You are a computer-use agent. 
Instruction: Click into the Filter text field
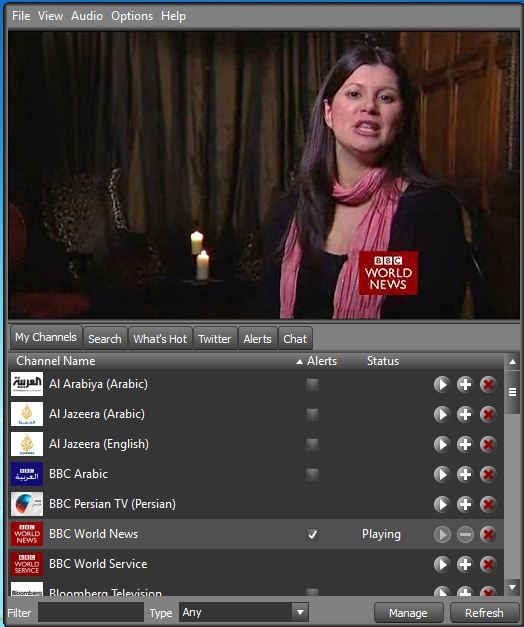(91, 612)
